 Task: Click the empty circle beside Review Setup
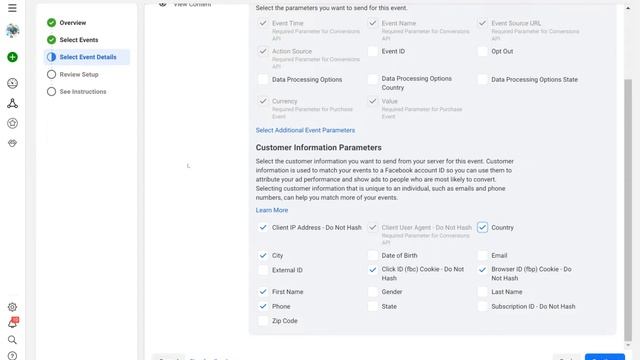tap(51, 74)
